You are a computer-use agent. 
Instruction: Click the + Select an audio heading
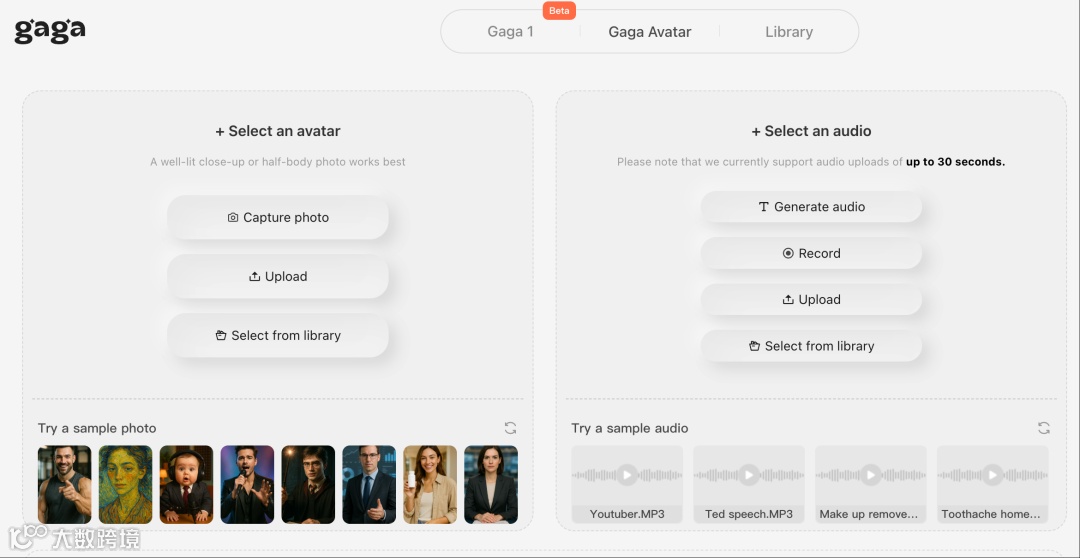coord(811,131)
